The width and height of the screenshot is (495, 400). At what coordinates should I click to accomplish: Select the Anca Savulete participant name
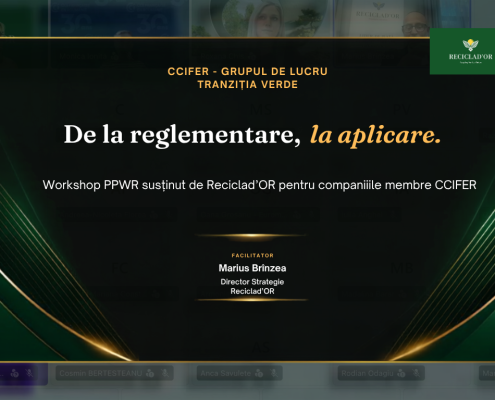[226, 373]
